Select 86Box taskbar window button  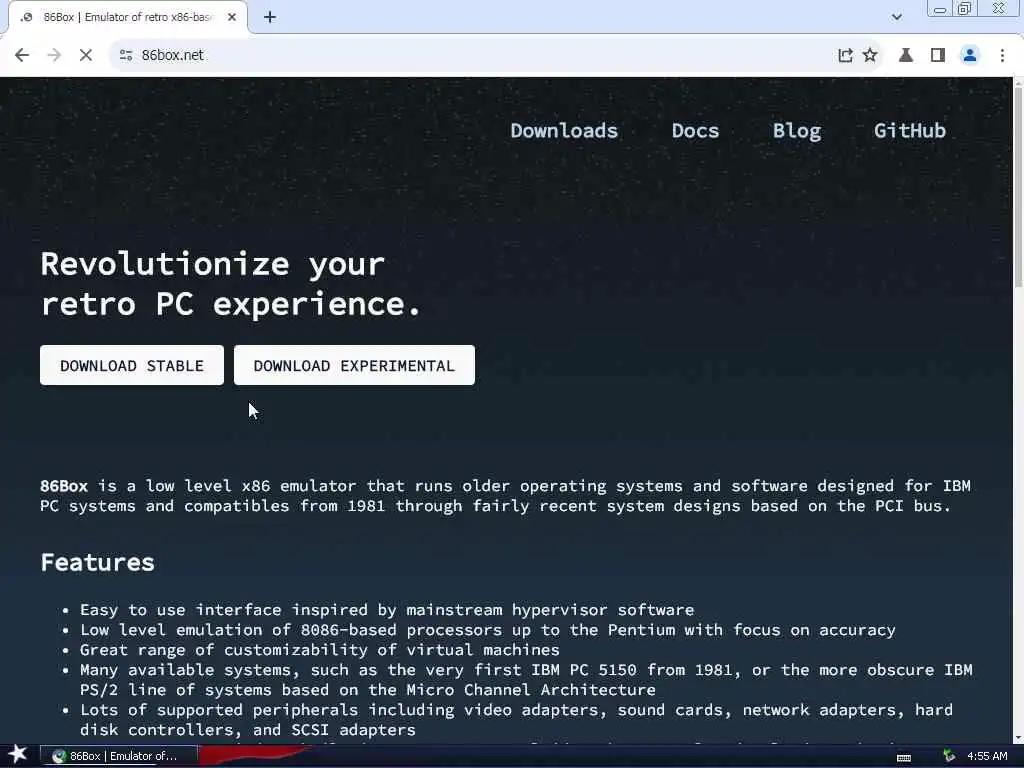coord(119,756)
